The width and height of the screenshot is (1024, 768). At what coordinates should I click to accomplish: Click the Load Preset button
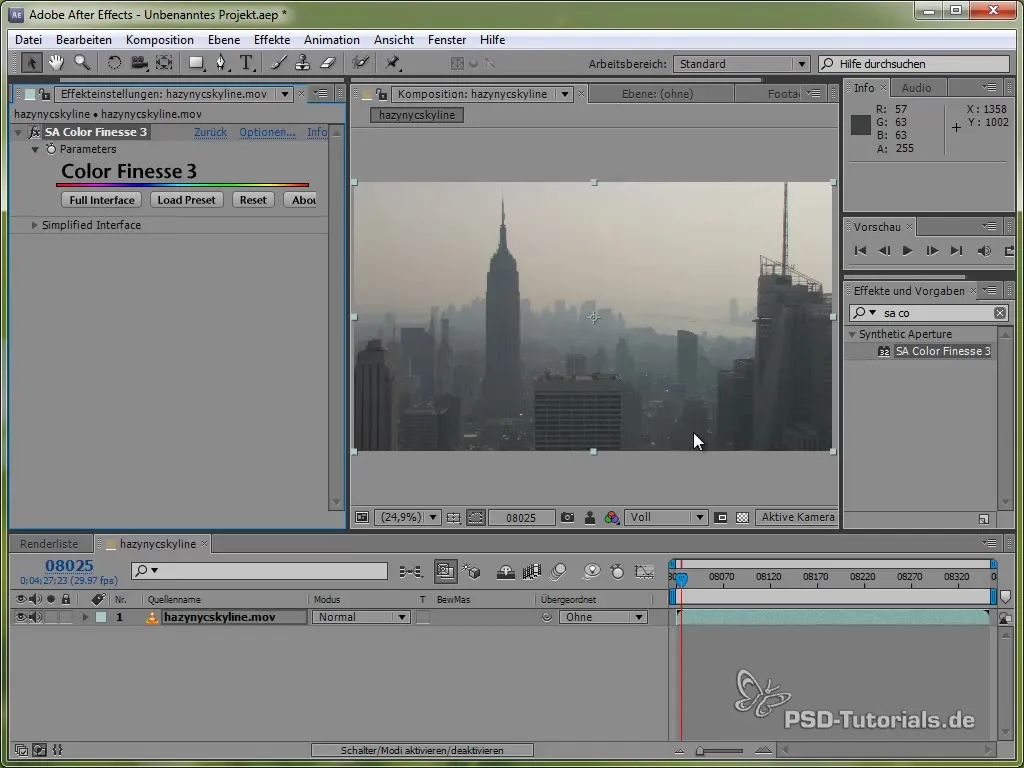pyautogui.click(x=186, y=200)
